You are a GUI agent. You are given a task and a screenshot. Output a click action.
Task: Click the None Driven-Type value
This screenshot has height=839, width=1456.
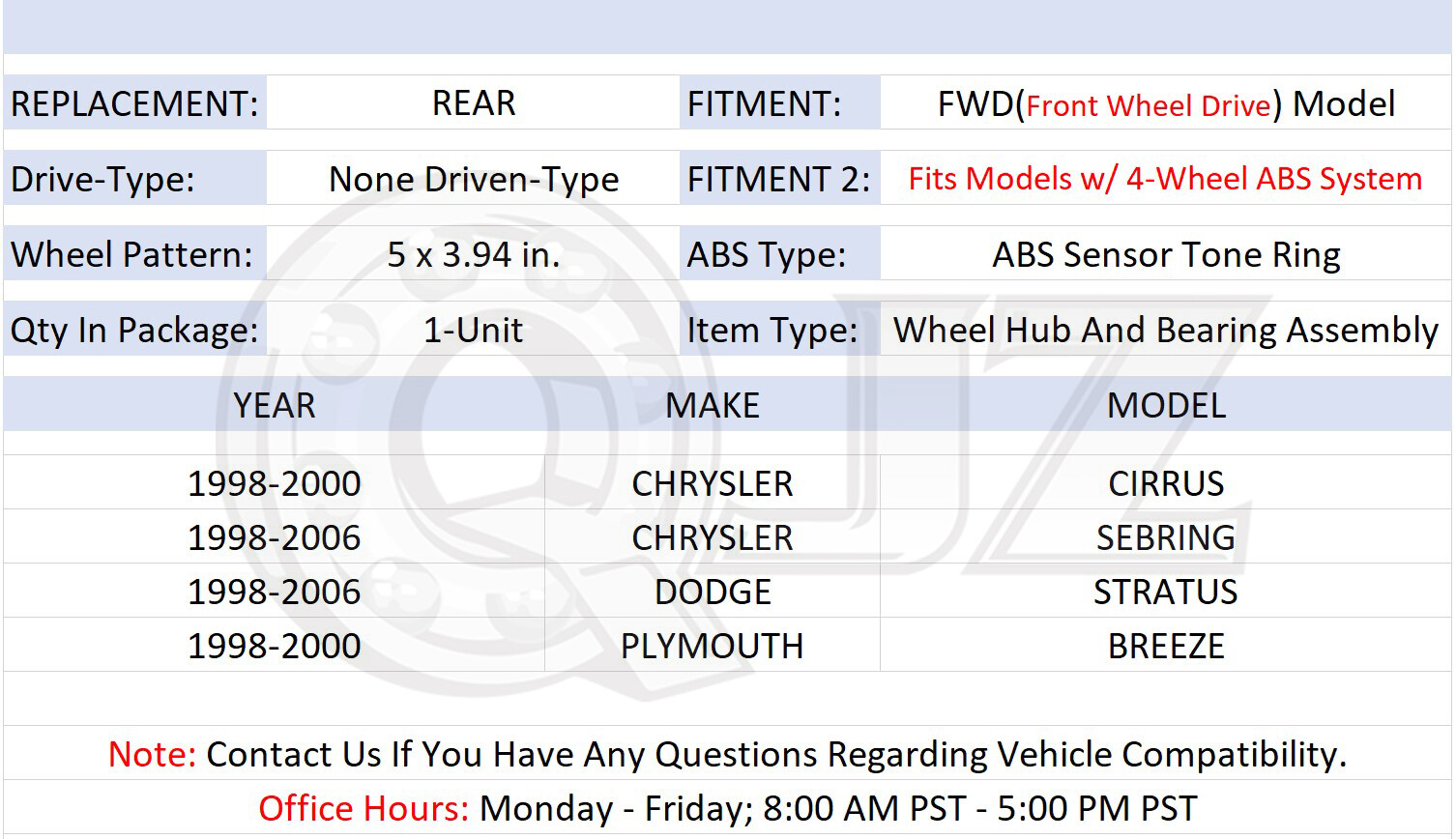pos(473,179)
